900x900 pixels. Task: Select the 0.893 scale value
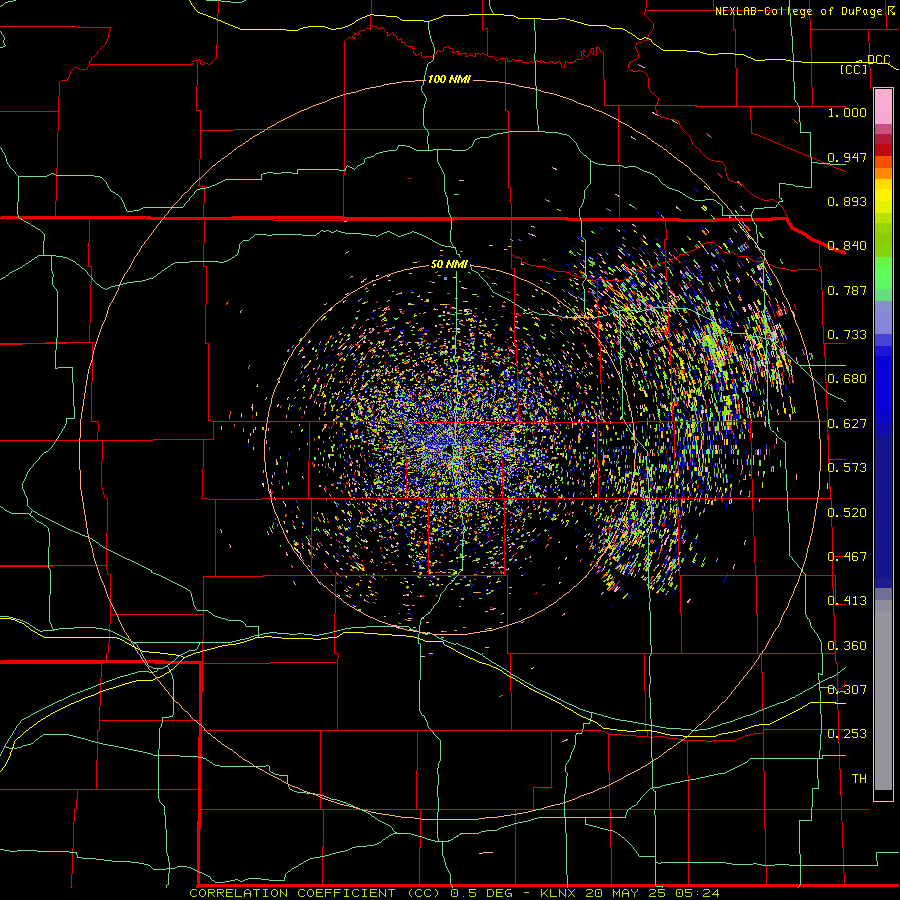847,201
